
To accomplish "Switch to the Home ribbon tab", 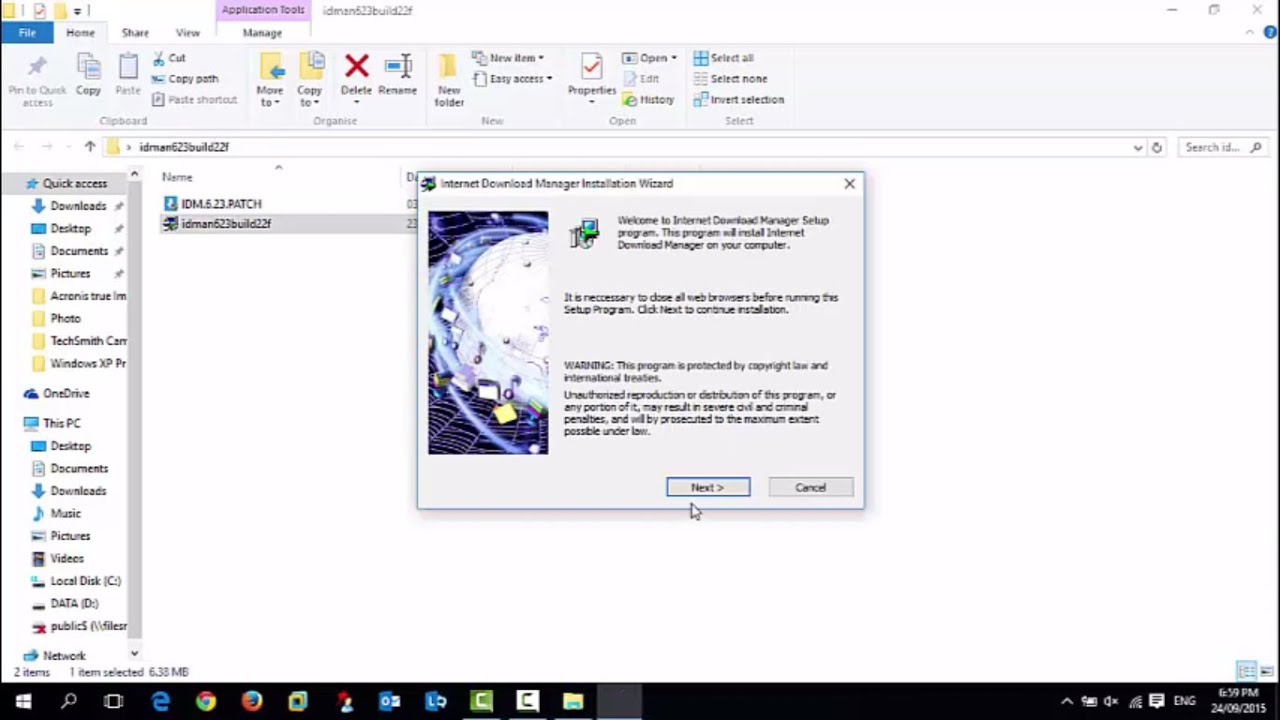I will click(80, 33).
